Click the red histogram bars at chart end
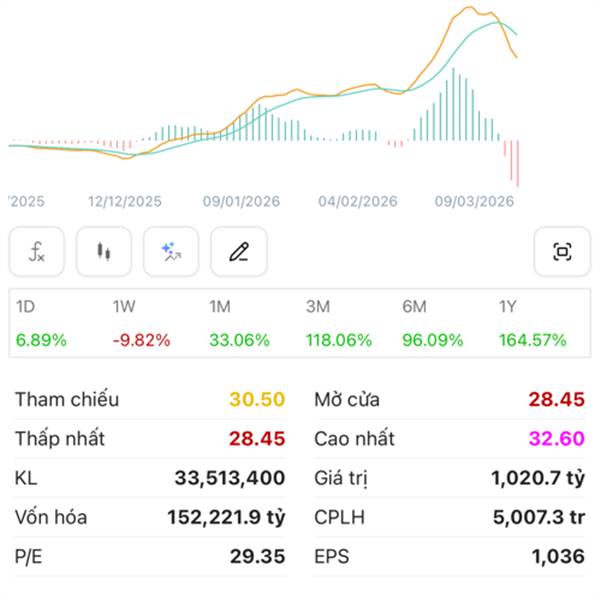Viewport: 600px width, 600px height. pos(515,162)
